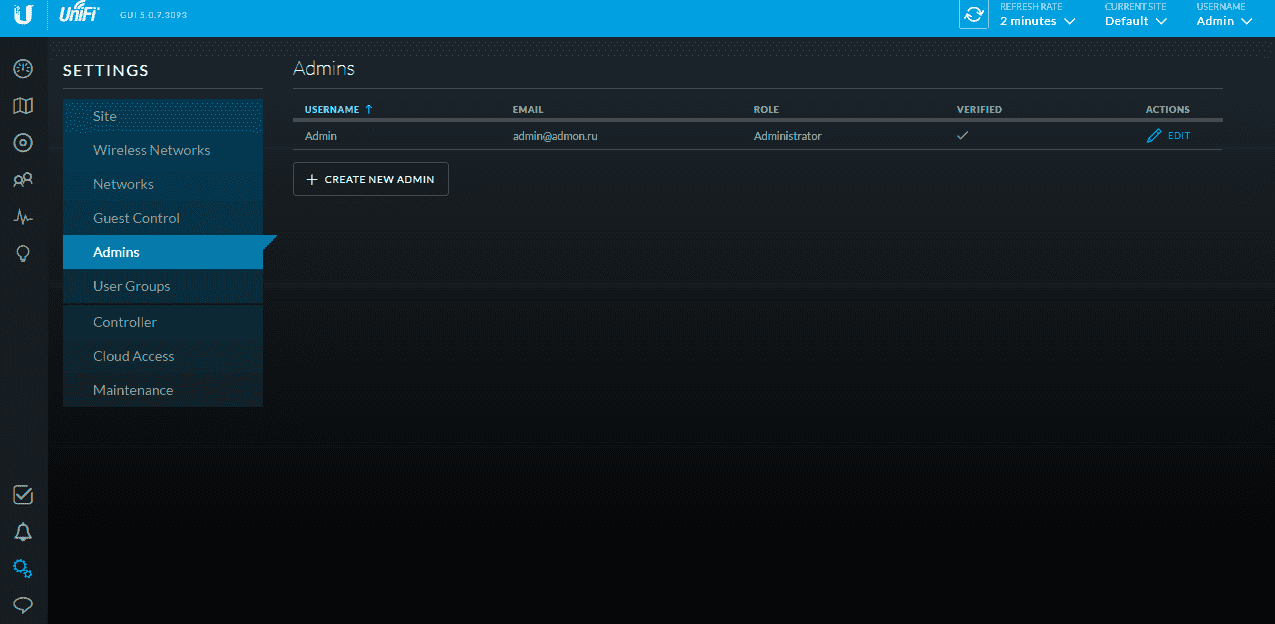Click the verified checkmark in Admin row
Viewport: 1275px width, 624px height.
click(x=963, y=136)
